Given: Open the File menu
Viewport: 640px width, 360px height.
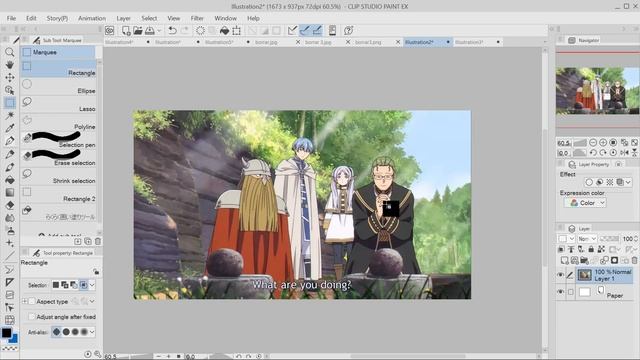Looking at the screenshot, I should point(11,18).
